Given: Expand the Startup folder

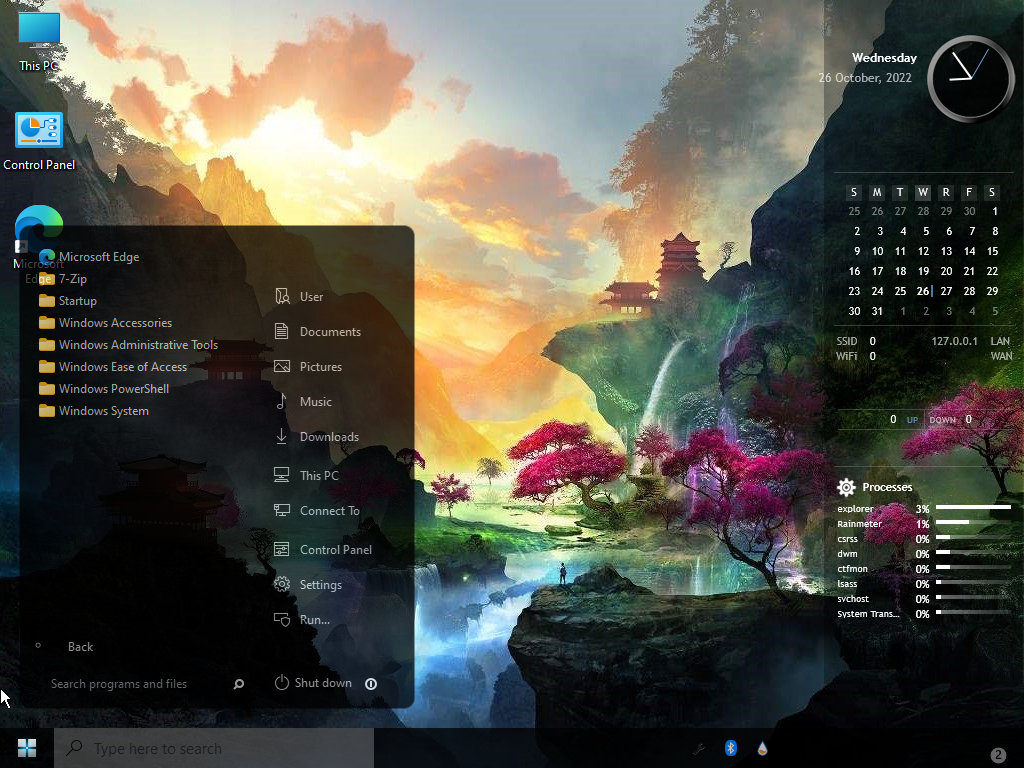Looking at the screenshot, I should (x=68, y=301).
